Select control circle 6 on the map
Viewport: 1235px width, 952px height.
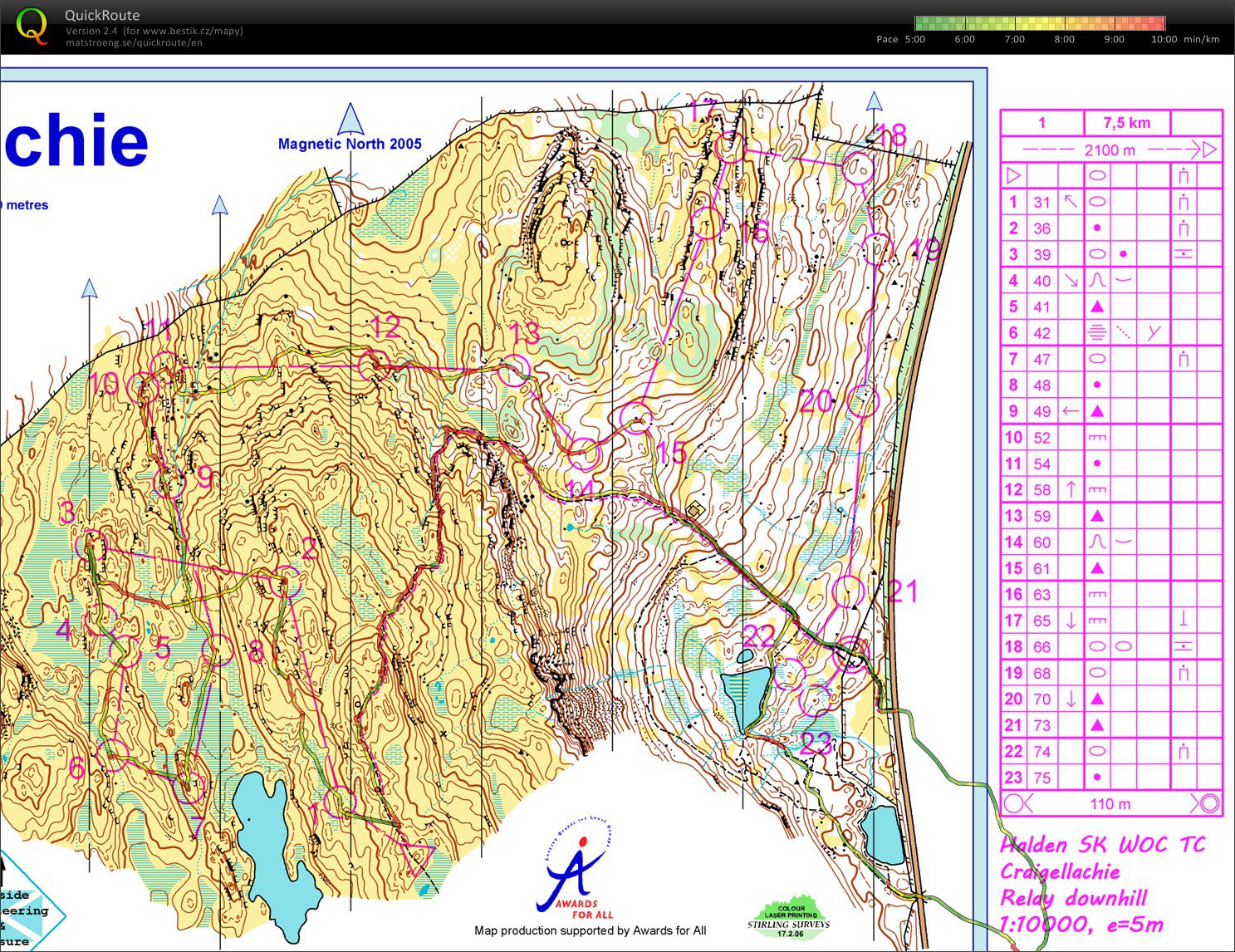(111, 755)
